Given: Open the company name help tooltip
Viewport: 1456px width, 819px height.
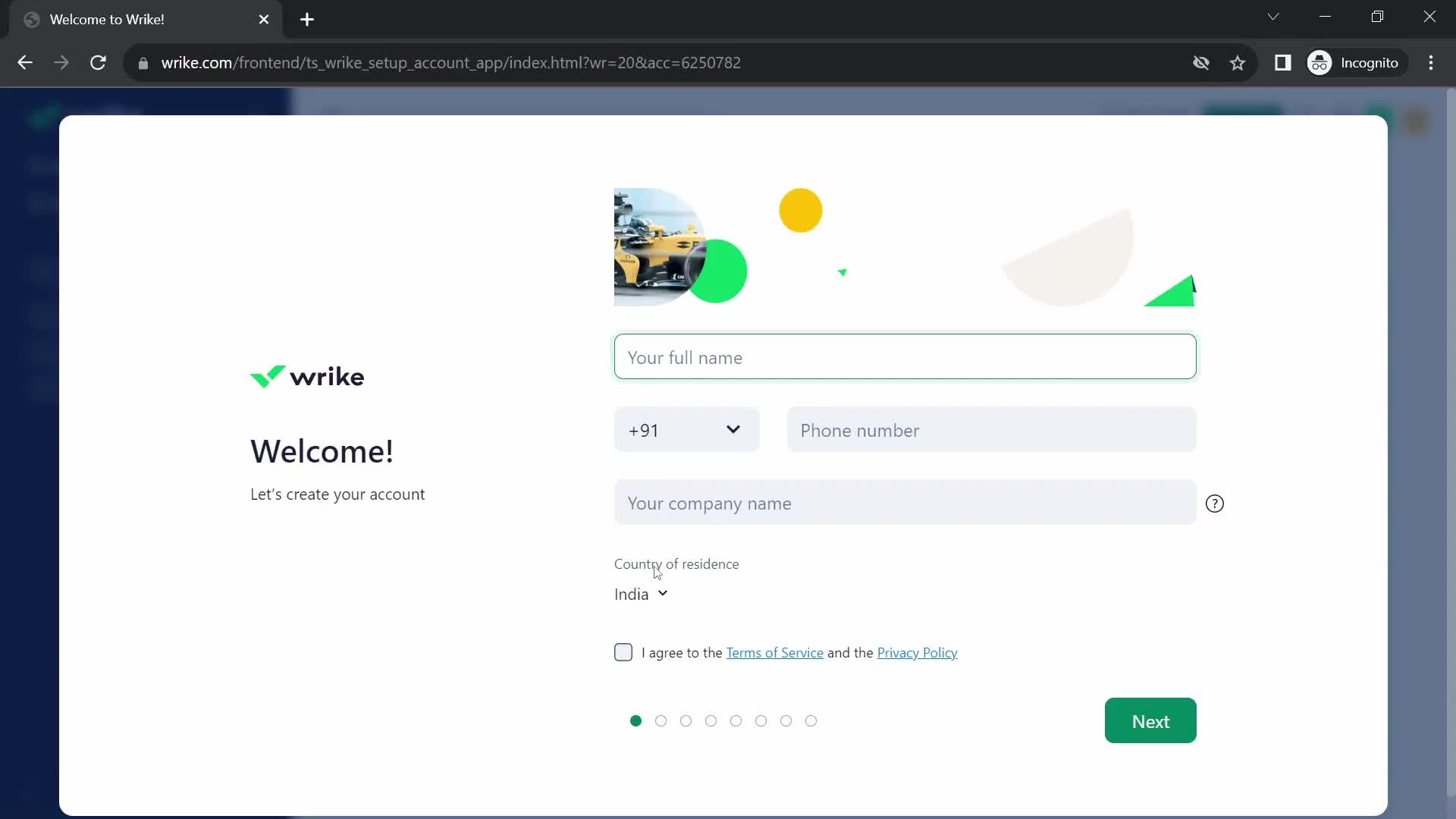Looking at the screenshot, I should [x=1214, y=503].
